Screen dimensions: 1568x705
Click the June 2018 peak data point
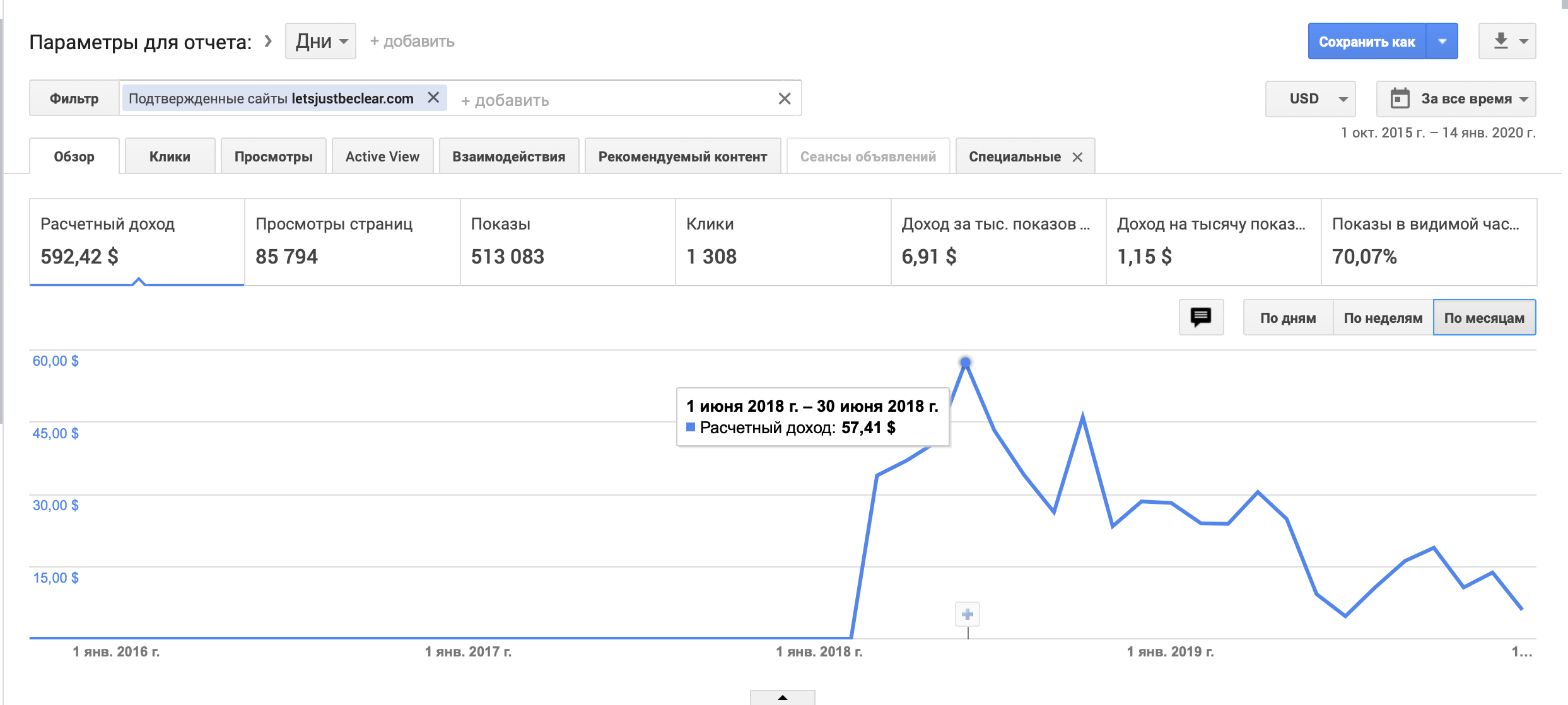click(966, 363)
